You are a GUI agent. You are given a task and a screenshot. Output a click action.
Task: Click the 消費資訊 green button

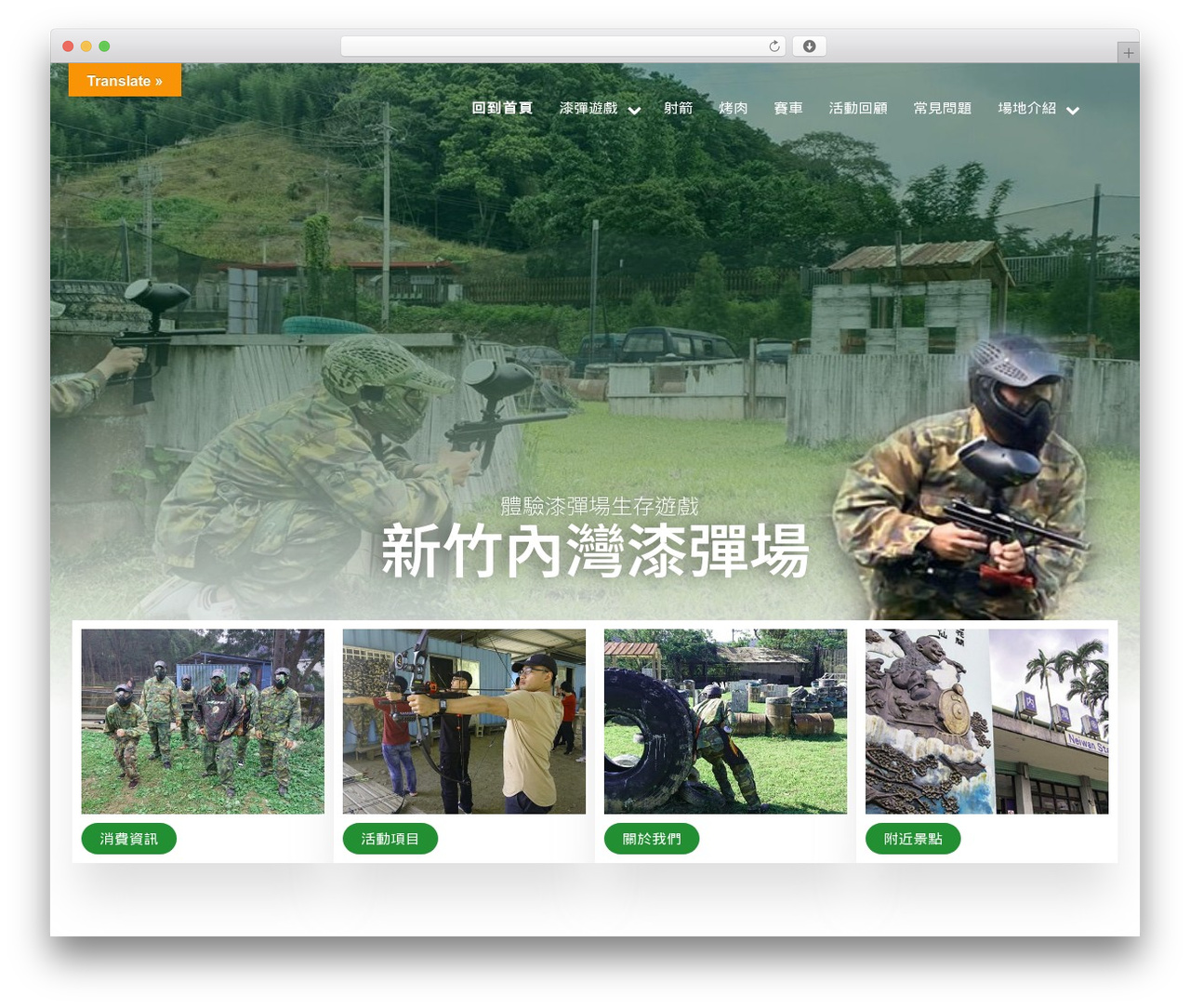click(x=129, y=839)
